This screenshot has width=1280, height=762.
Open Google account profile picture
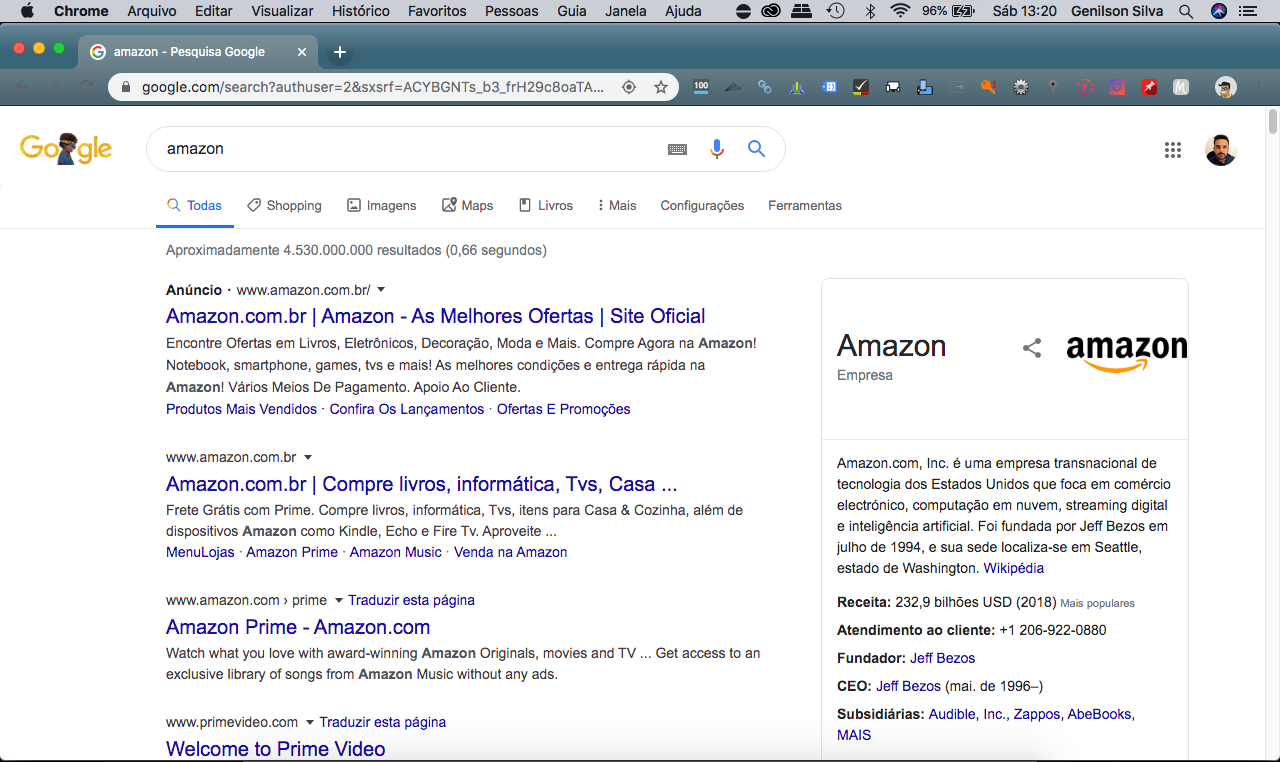1220,150
